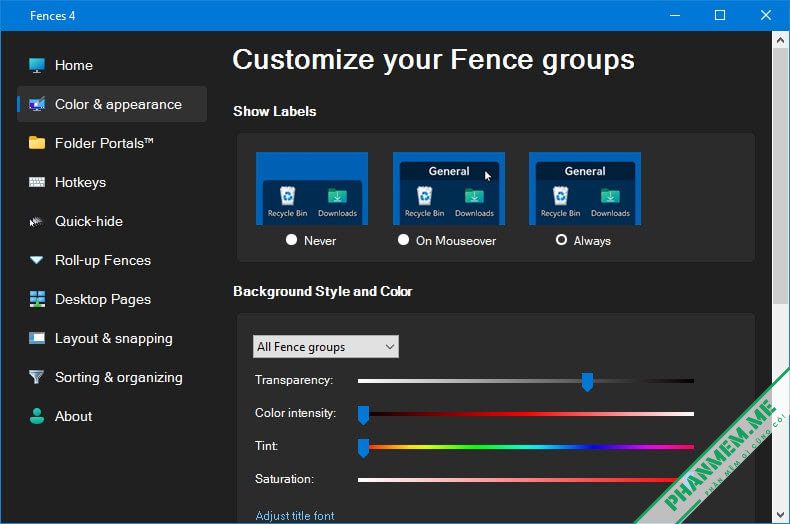Click the About person icon
Screen dimensions: 790x524
[x=37, y=416]
